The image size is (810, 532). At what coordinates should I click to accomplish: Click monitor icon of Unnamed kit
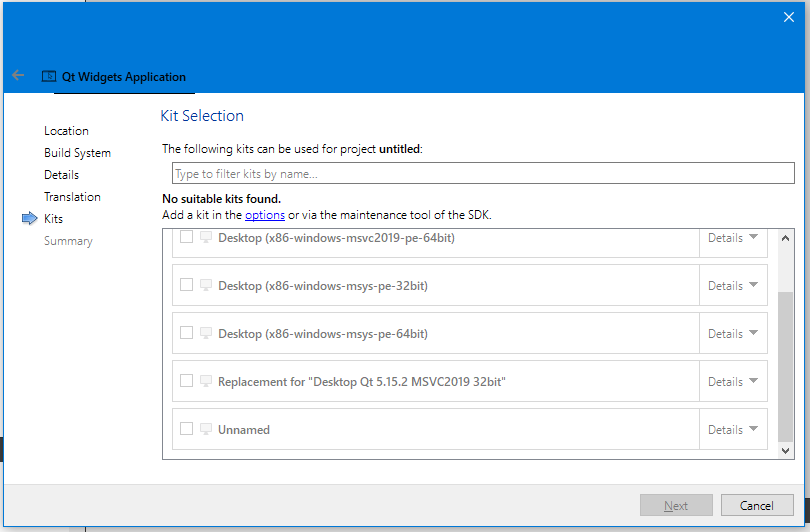click(x=206, y=430)
